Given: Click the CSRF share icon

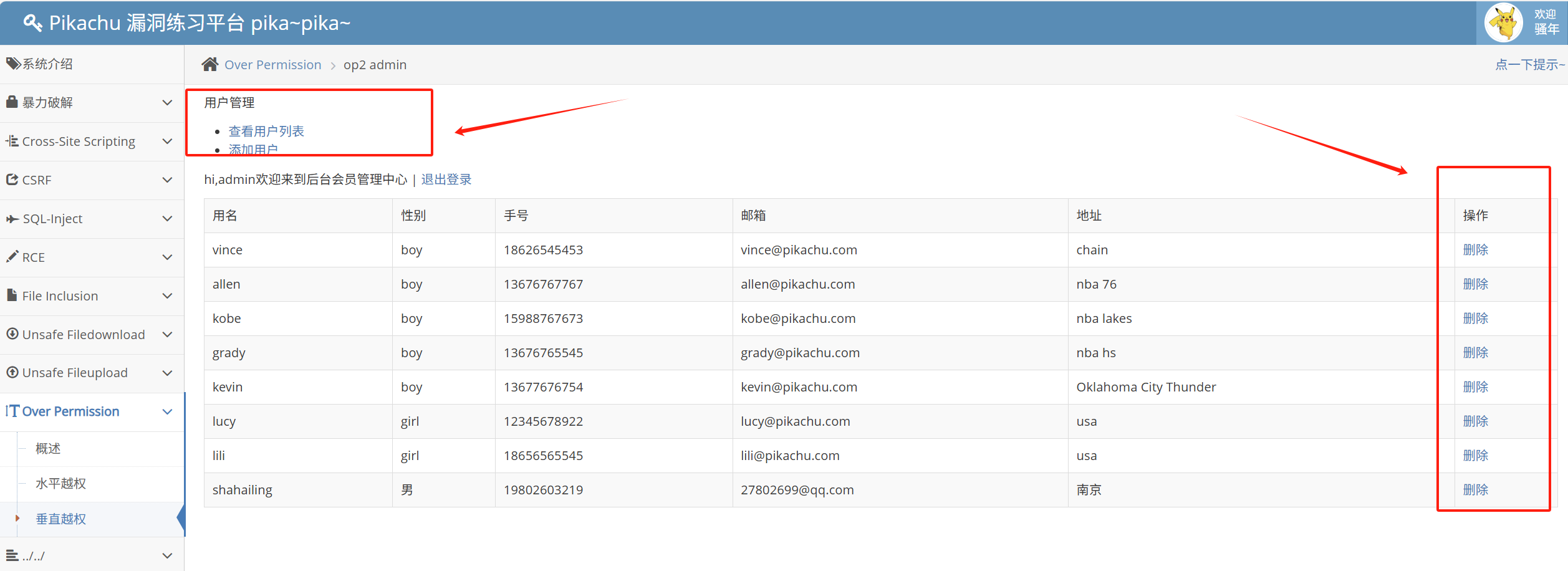Looking at the screenshot, I should 12,180.
